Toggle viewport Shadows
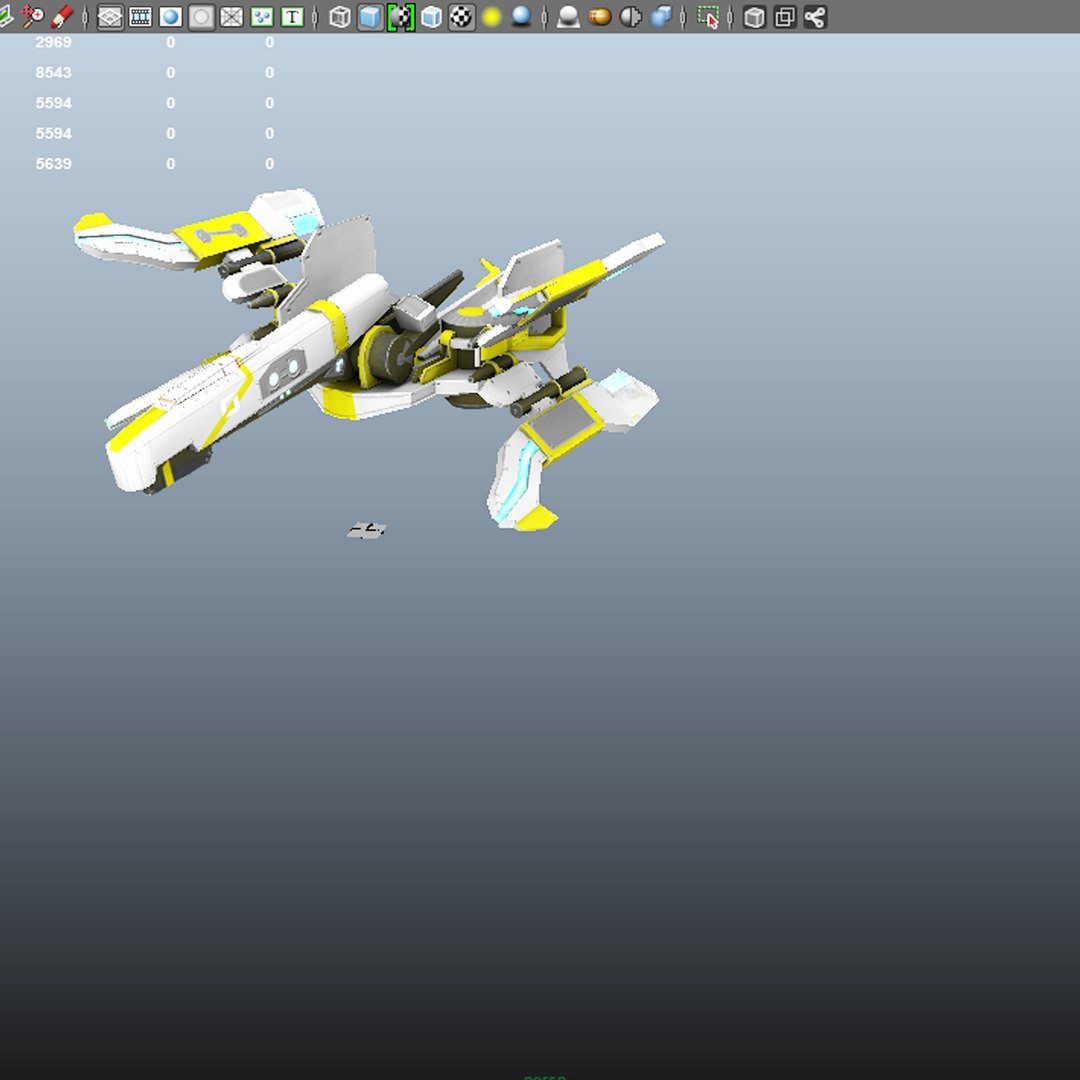 point(521,17)
